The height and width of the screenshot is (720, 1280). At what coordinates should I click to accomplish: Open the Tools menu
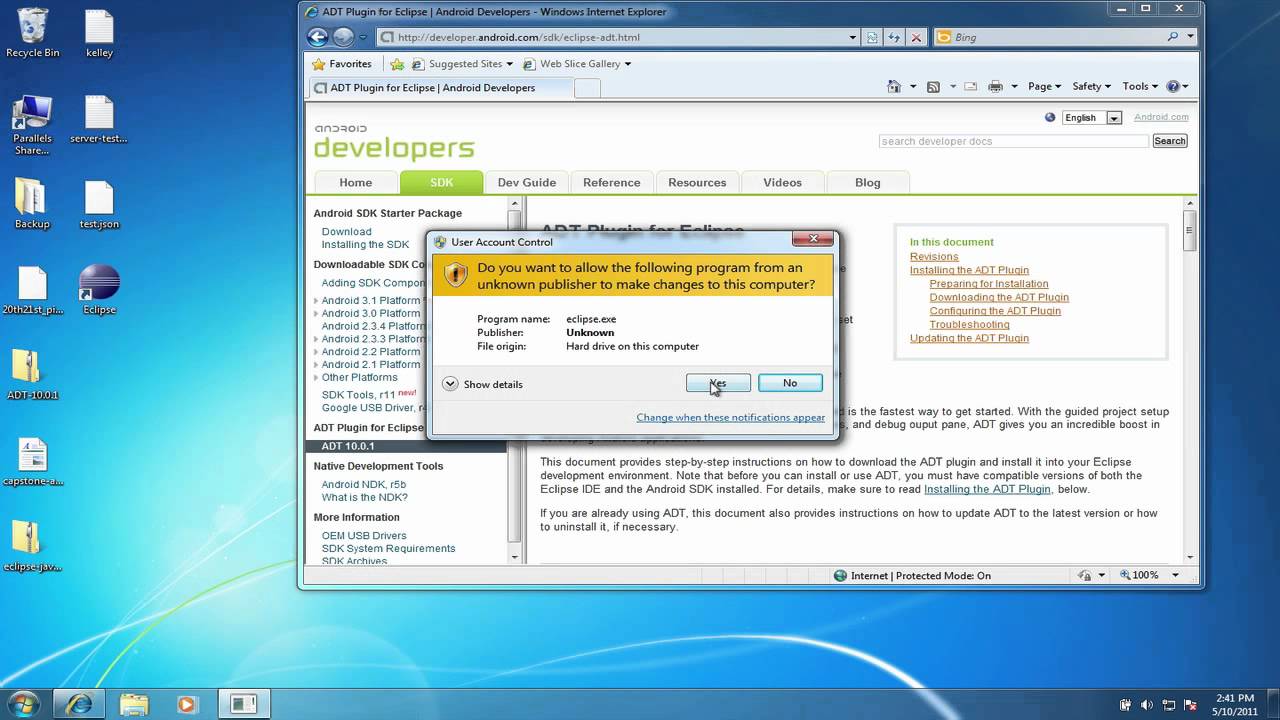(1140, 87)
